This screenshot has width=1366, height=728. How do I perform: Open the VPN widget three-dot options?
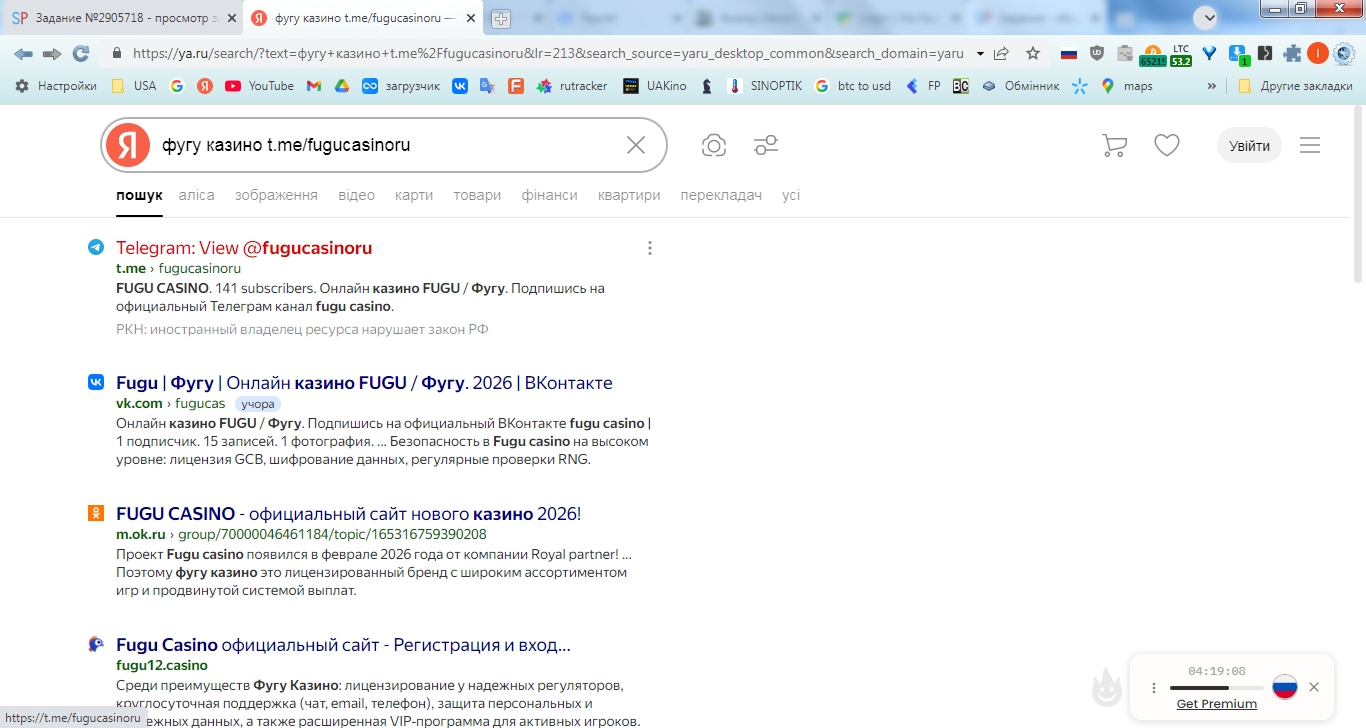click(1154, 687)
